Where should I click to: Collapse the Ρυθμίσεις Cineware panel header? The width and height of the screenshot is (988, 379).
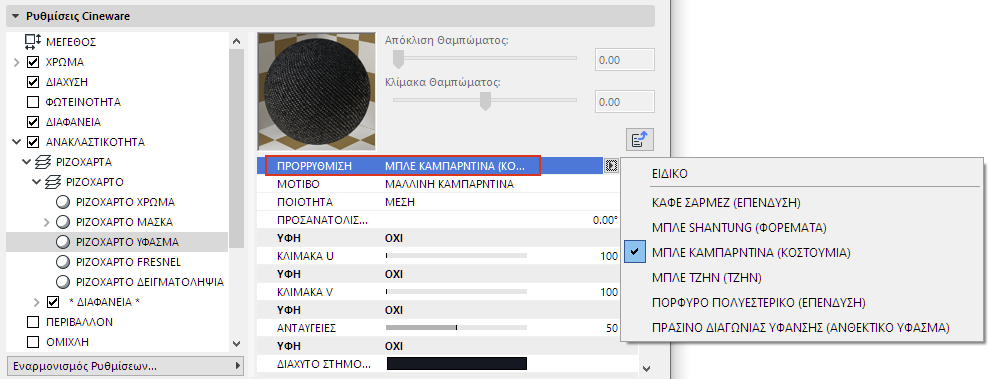[x=330, y=16]
